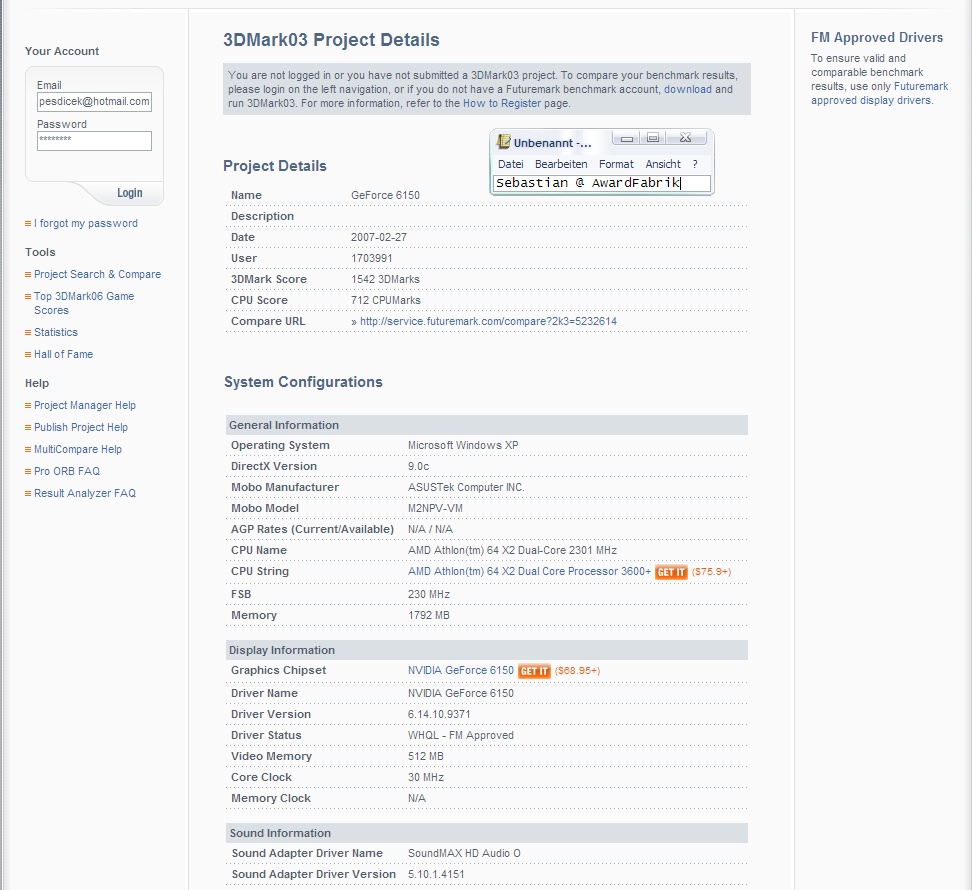Click AMD Athlon 64 X2 3600+ processor link
Screen dimensions: 972x890
click(529, 571)
